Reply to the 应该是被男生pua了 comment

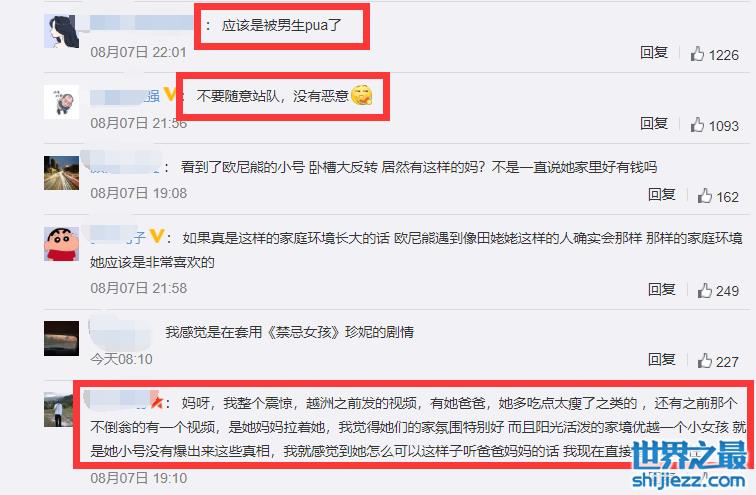(x=654, y=52)
